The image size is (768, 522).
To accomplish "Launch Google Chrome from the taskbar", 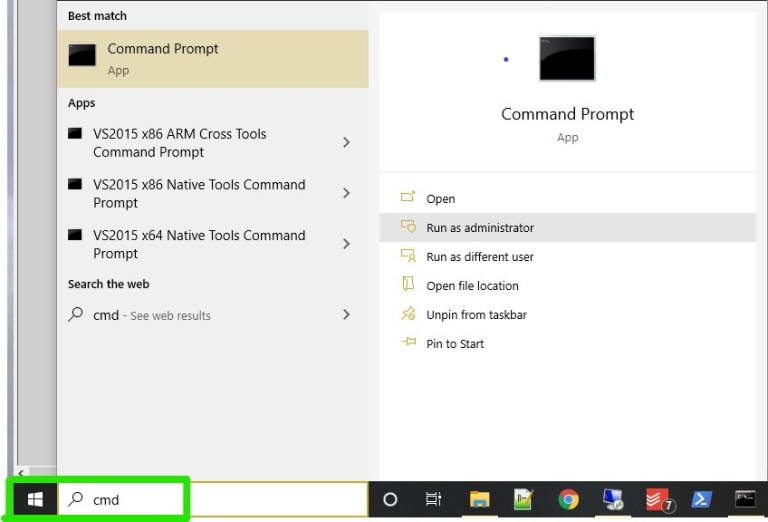I will tap(568, 499).
